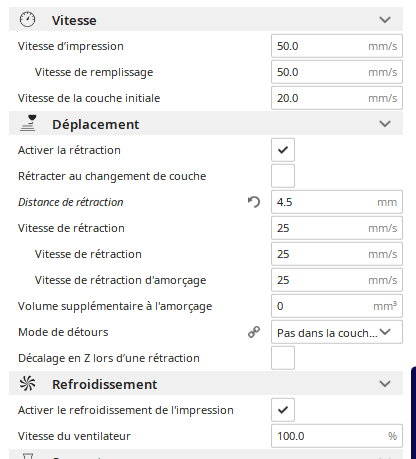The height and width of the screenshot is (459, 416).
Task: Open the Mode de détours dropdown
Action: pyautogui.click(x=337, y=332)
